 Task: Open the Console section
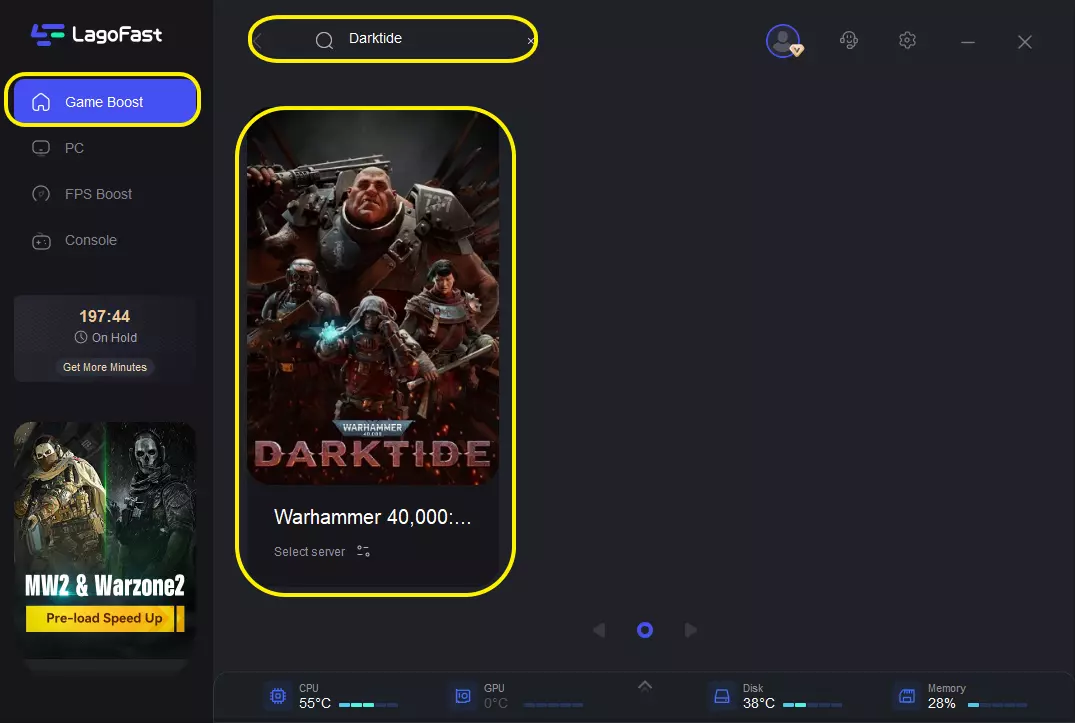click(90, 240)
